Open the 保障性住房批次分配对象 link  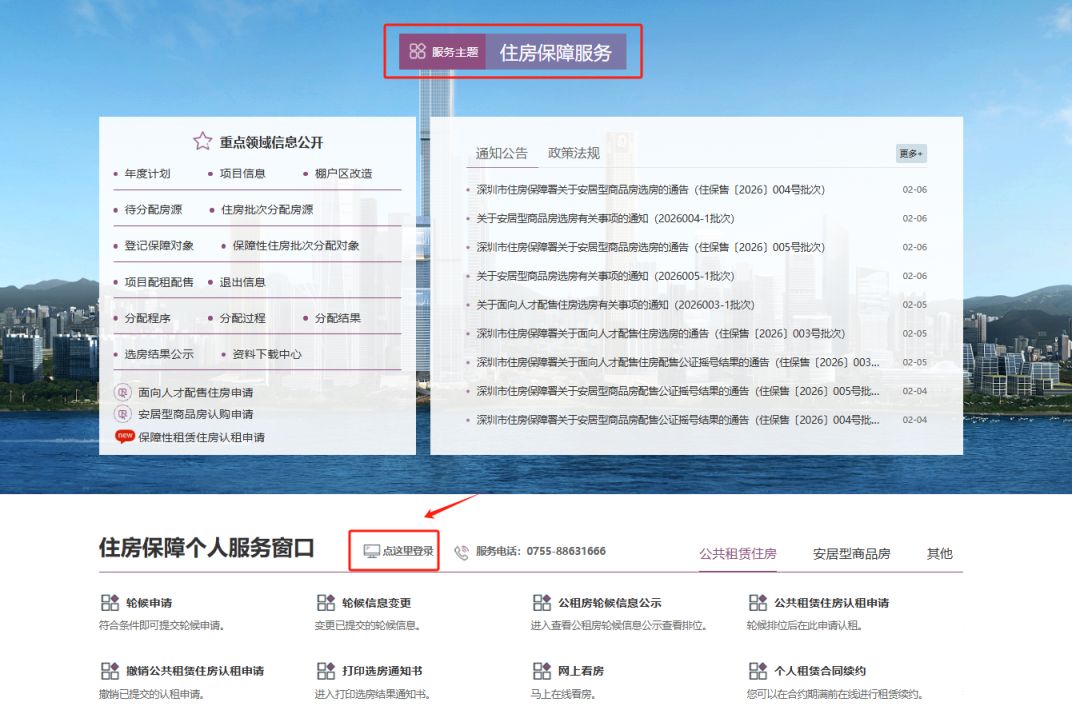295,245
